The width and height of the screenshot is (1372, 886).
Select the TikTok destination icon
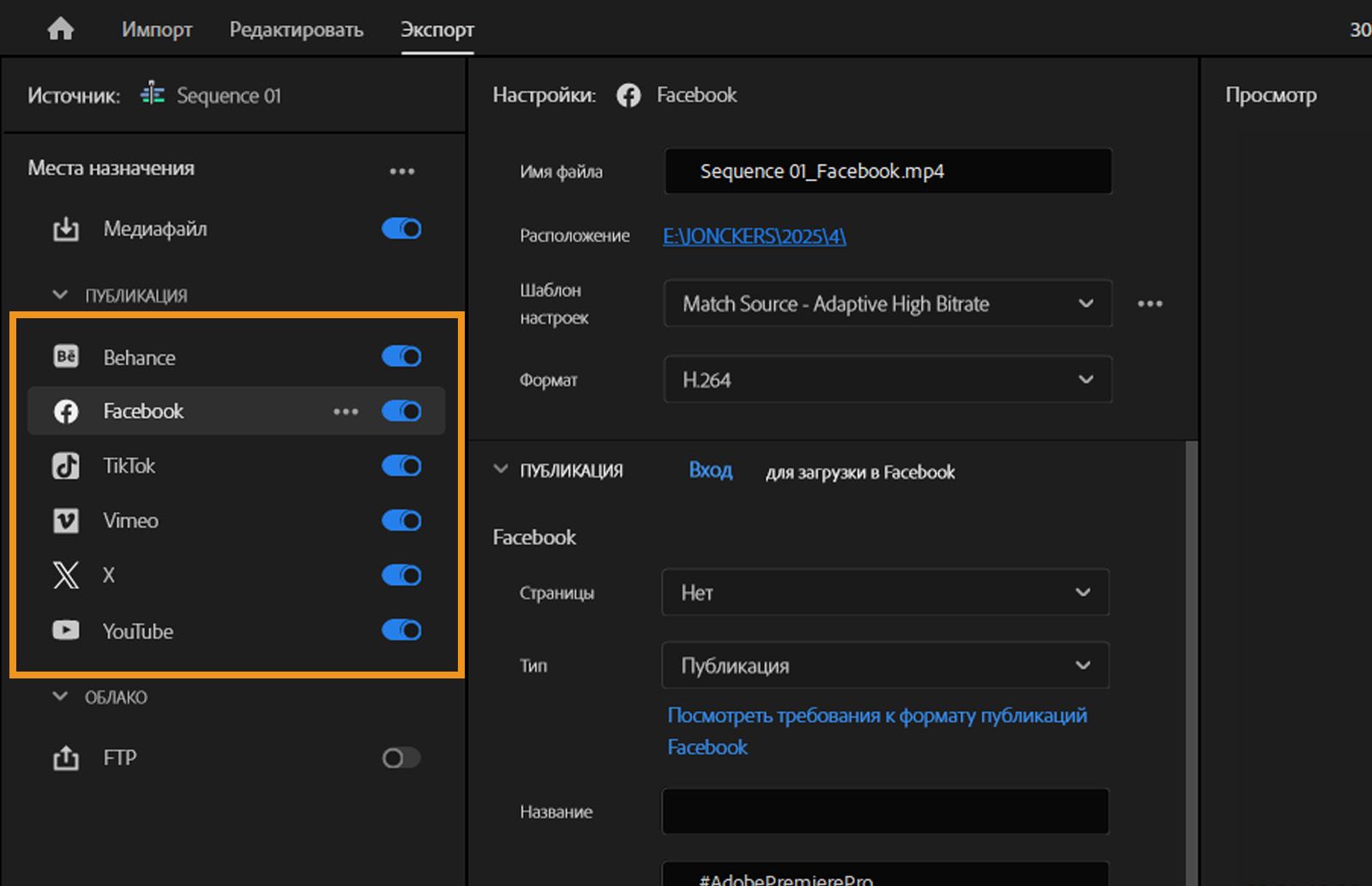(x=65, y=466)
